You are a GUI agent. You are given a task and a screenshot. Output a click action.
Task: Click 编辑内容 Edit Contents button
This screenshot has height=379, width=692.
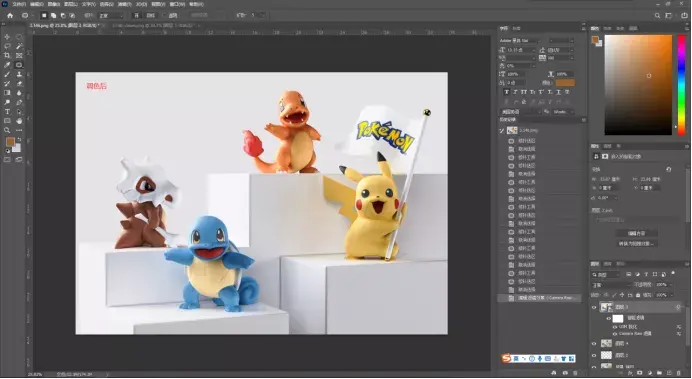[x=636, y=233]
